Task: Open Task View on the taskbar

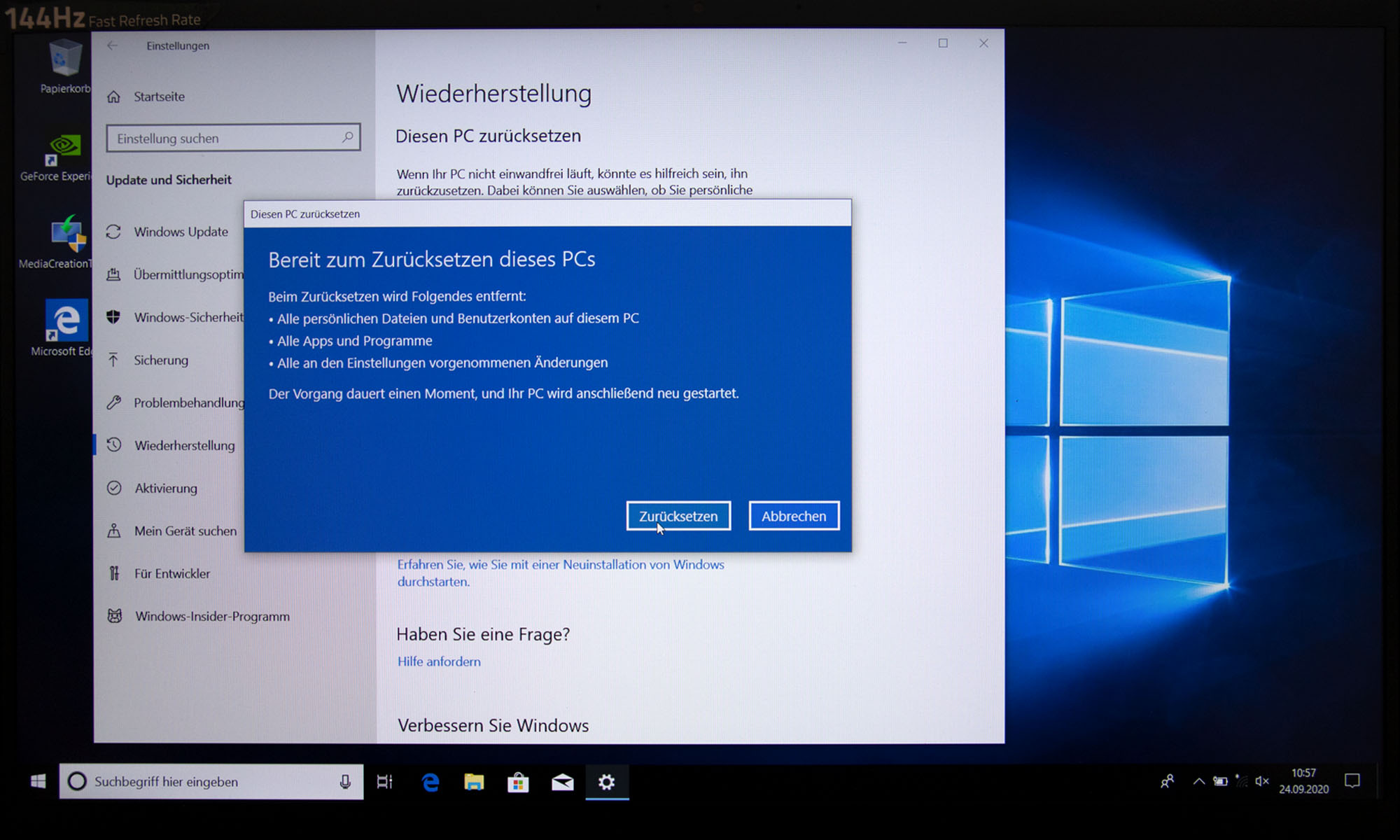Action: (385, 782)
